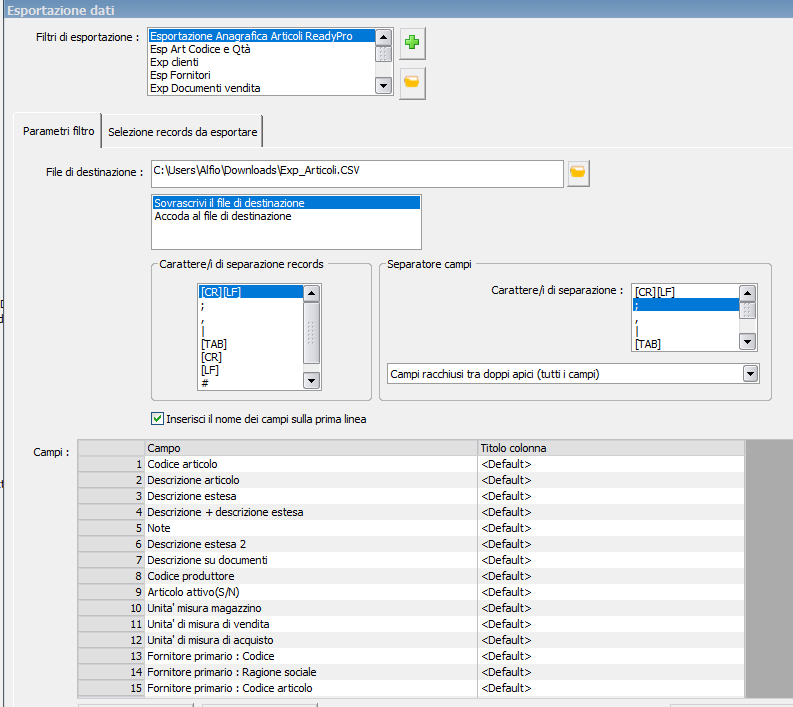The image size is (793, 707).
Task: Select 'Descrizione estesa 2' row
Action: [x=311, y=544]
